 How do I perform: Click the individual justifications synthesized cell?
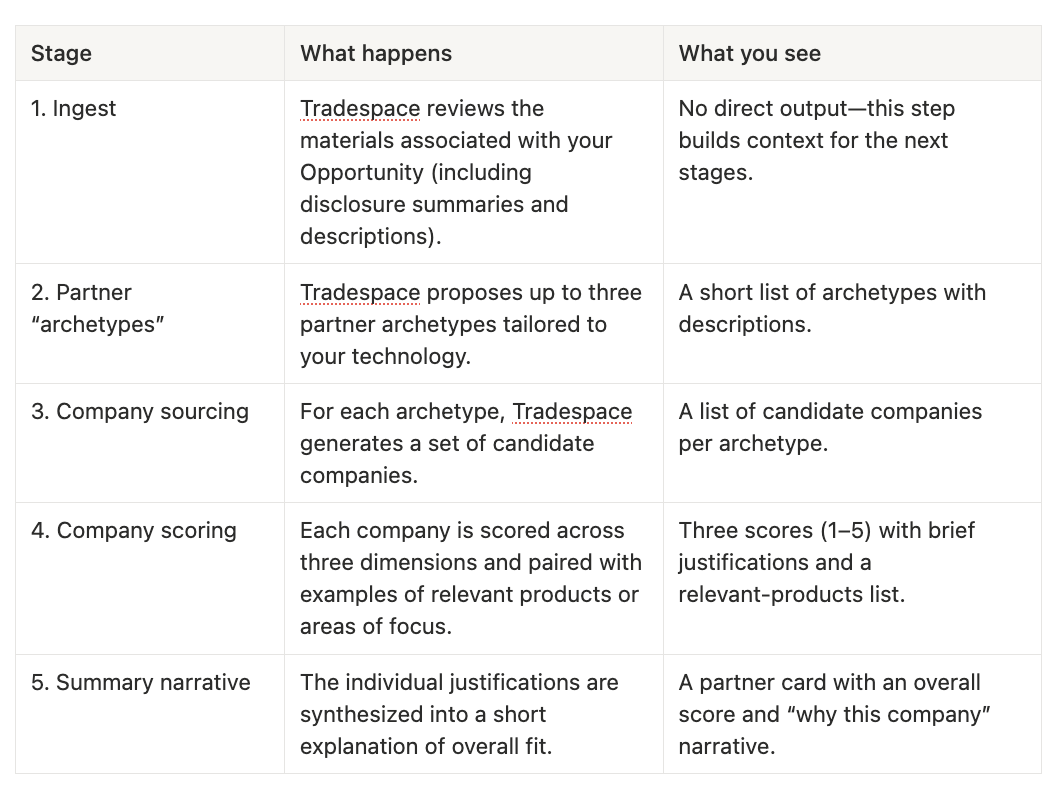click(474, 714)
